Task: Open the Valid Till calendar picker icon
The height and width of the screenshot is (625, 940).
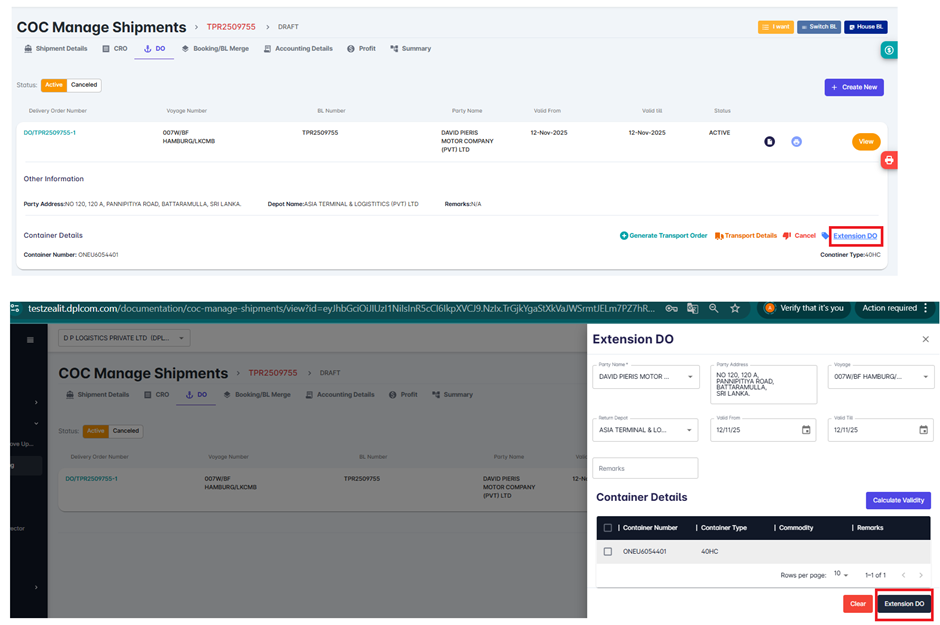Action: click(922, 430)
